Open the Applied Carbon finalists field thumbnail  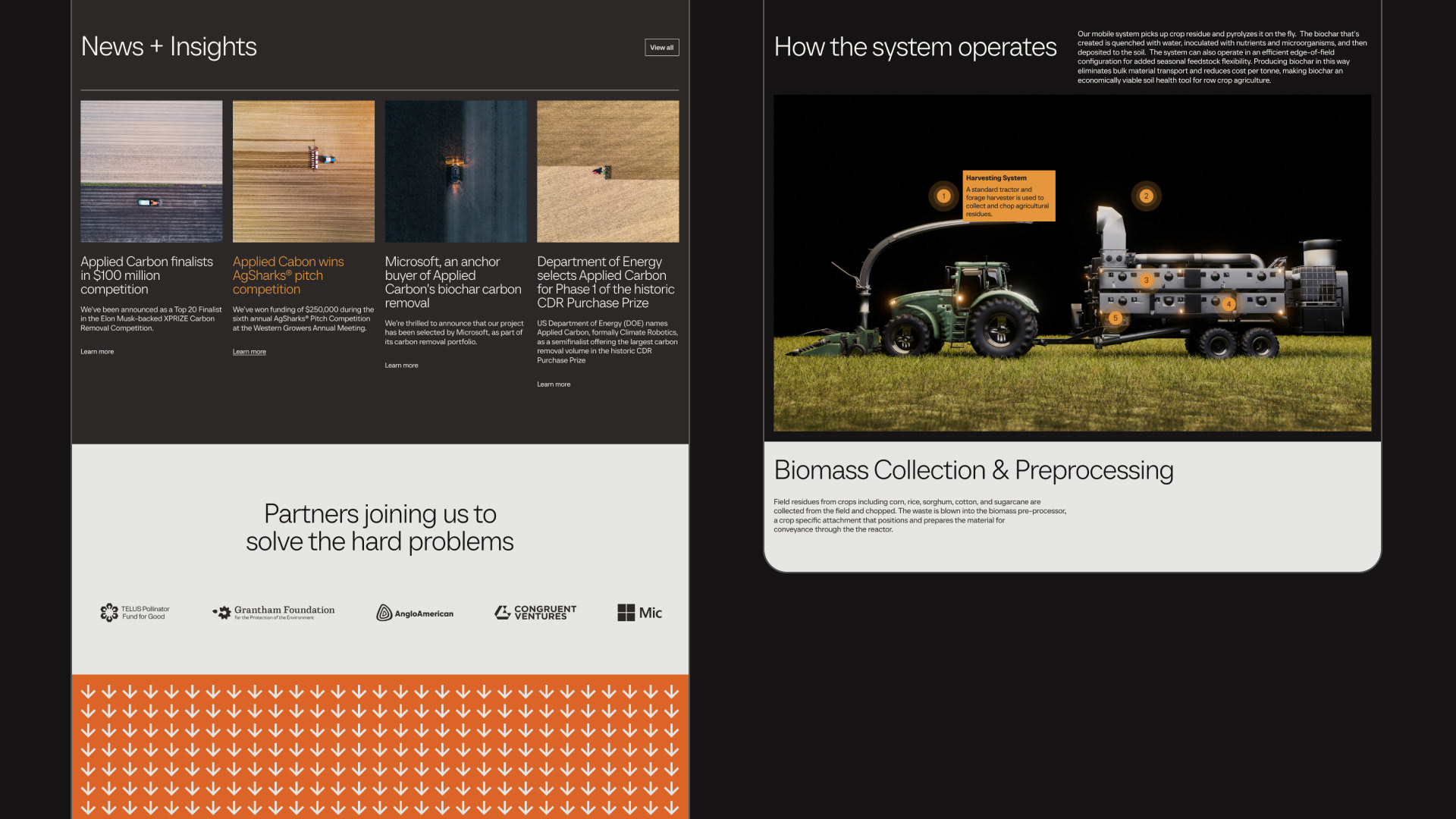(152, 171)
